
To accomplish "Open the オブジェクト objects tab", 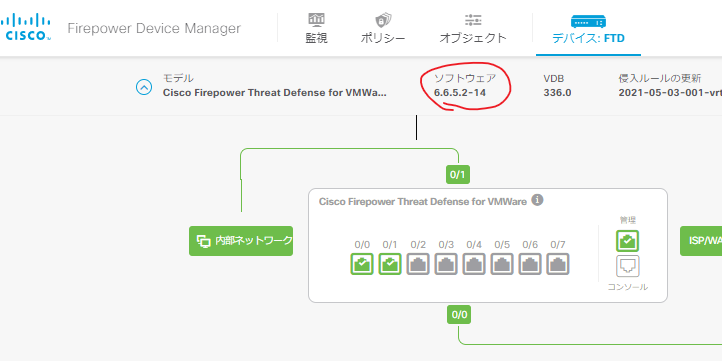I will (473, 29).
